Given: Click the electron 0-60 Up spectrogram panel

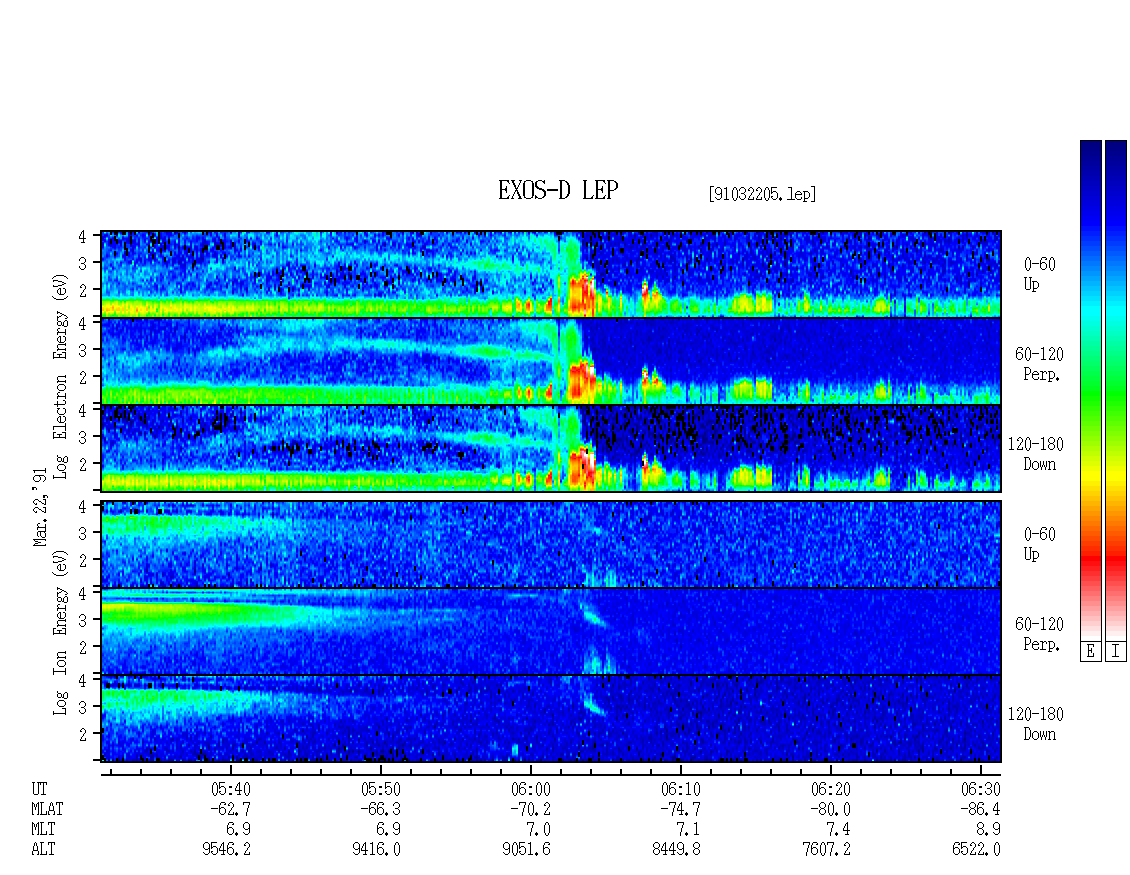Looking at the screenshot, I should click(x=551, y=274).
